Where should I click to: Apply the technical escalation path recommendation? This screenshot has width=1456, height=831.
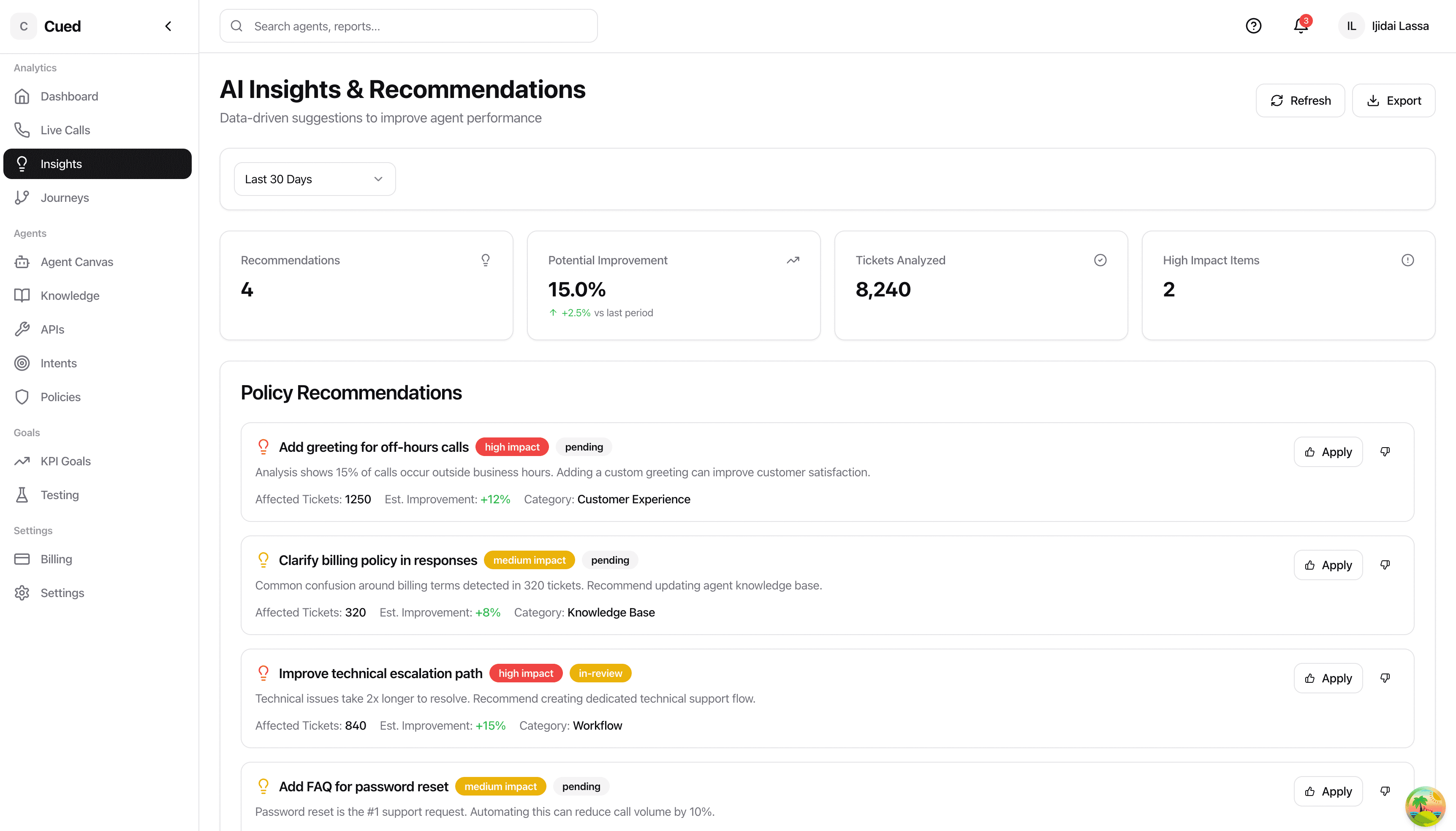[x=1328, y=678]
